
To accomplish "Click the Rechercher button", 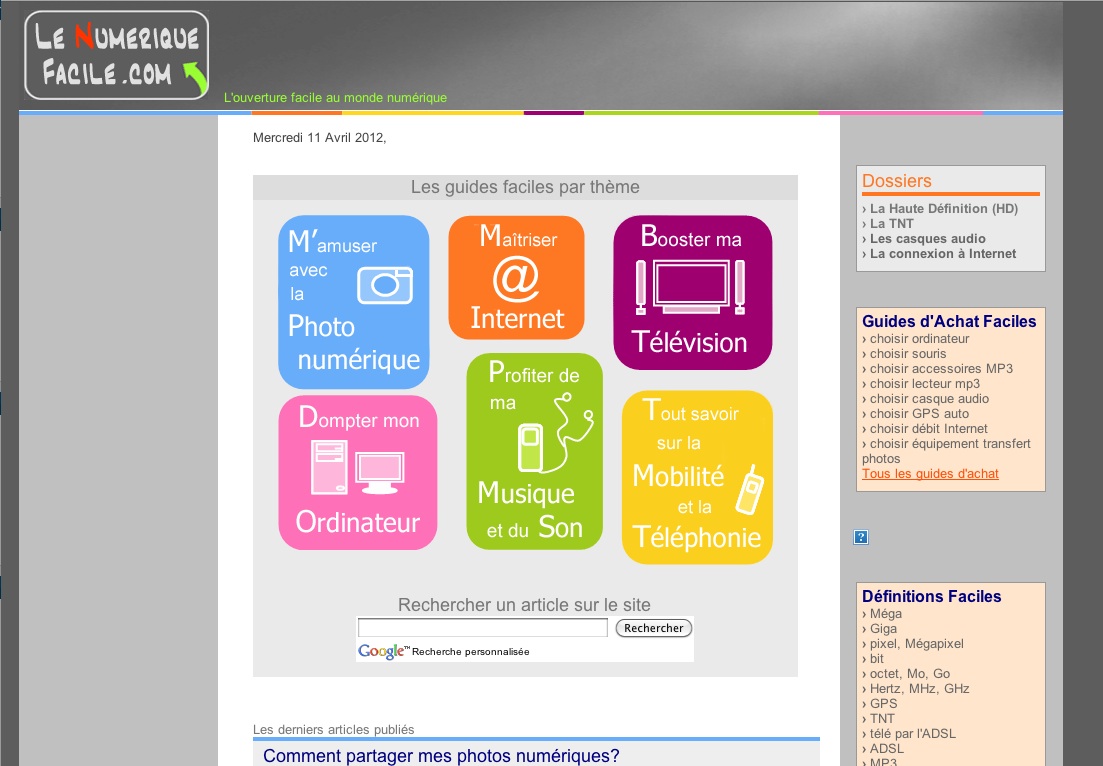I will 653,628.
